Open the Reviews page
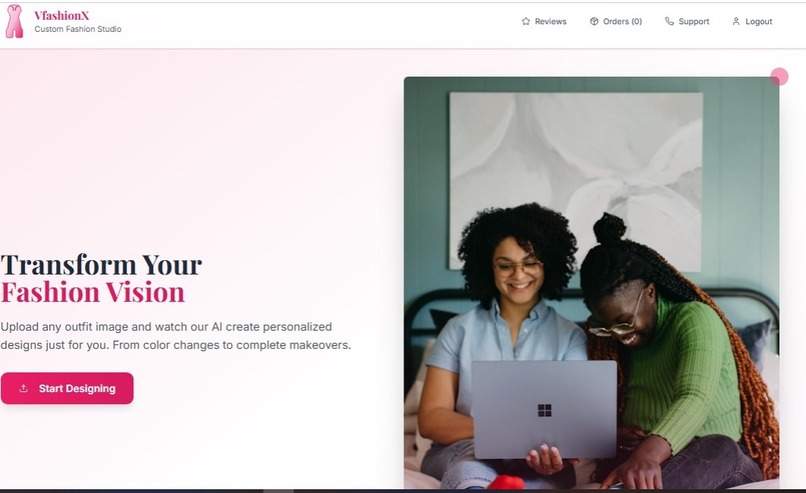 tap(544, 22)
